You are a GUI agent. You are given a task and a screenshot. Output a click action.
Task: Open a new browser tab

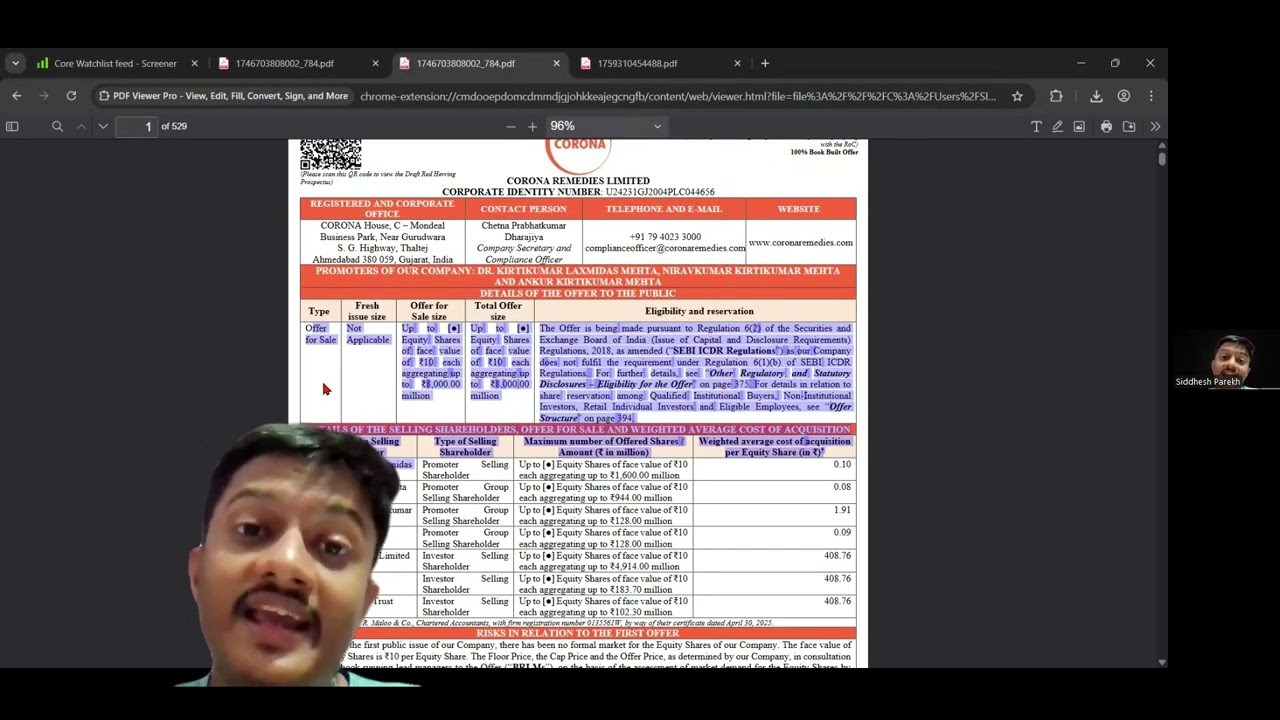pyautogui.click(x=765, y=63)
